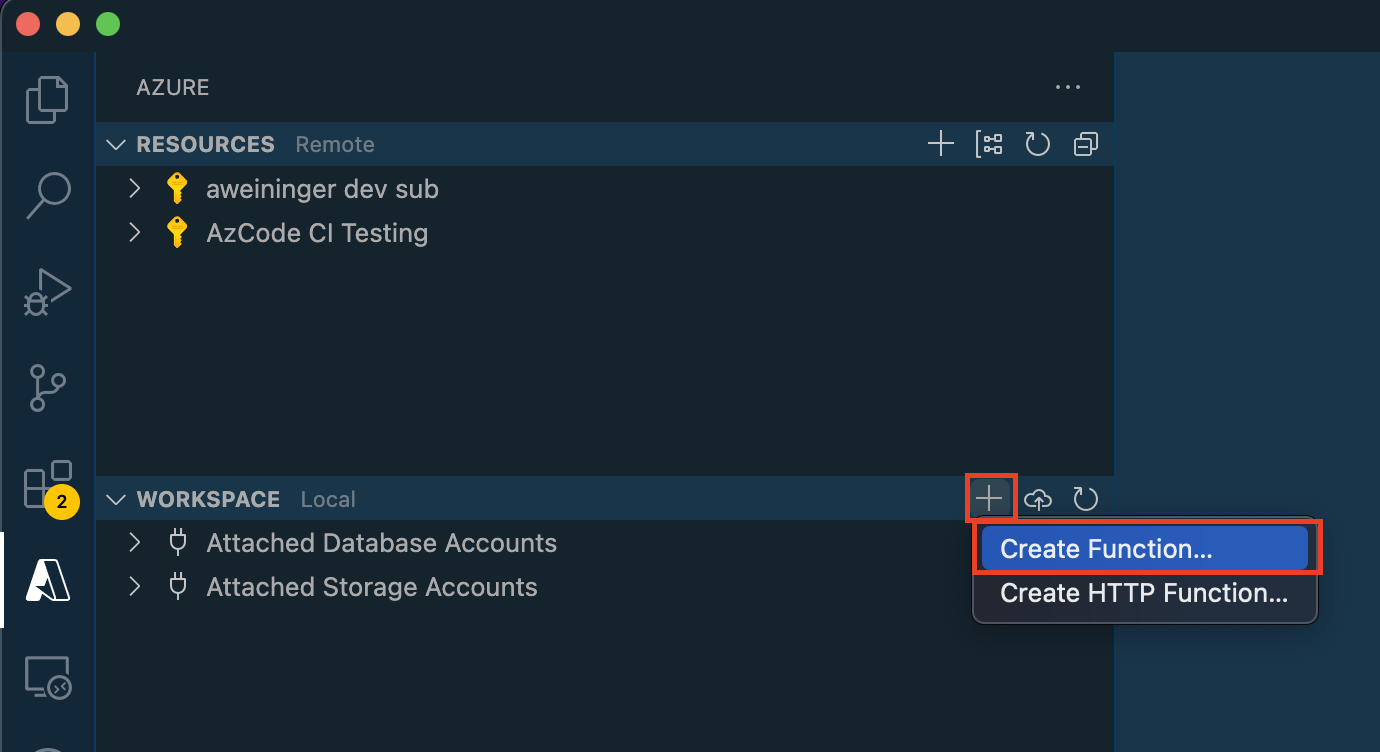
Task: Open Source Control view
Action: tap(47, 387)
